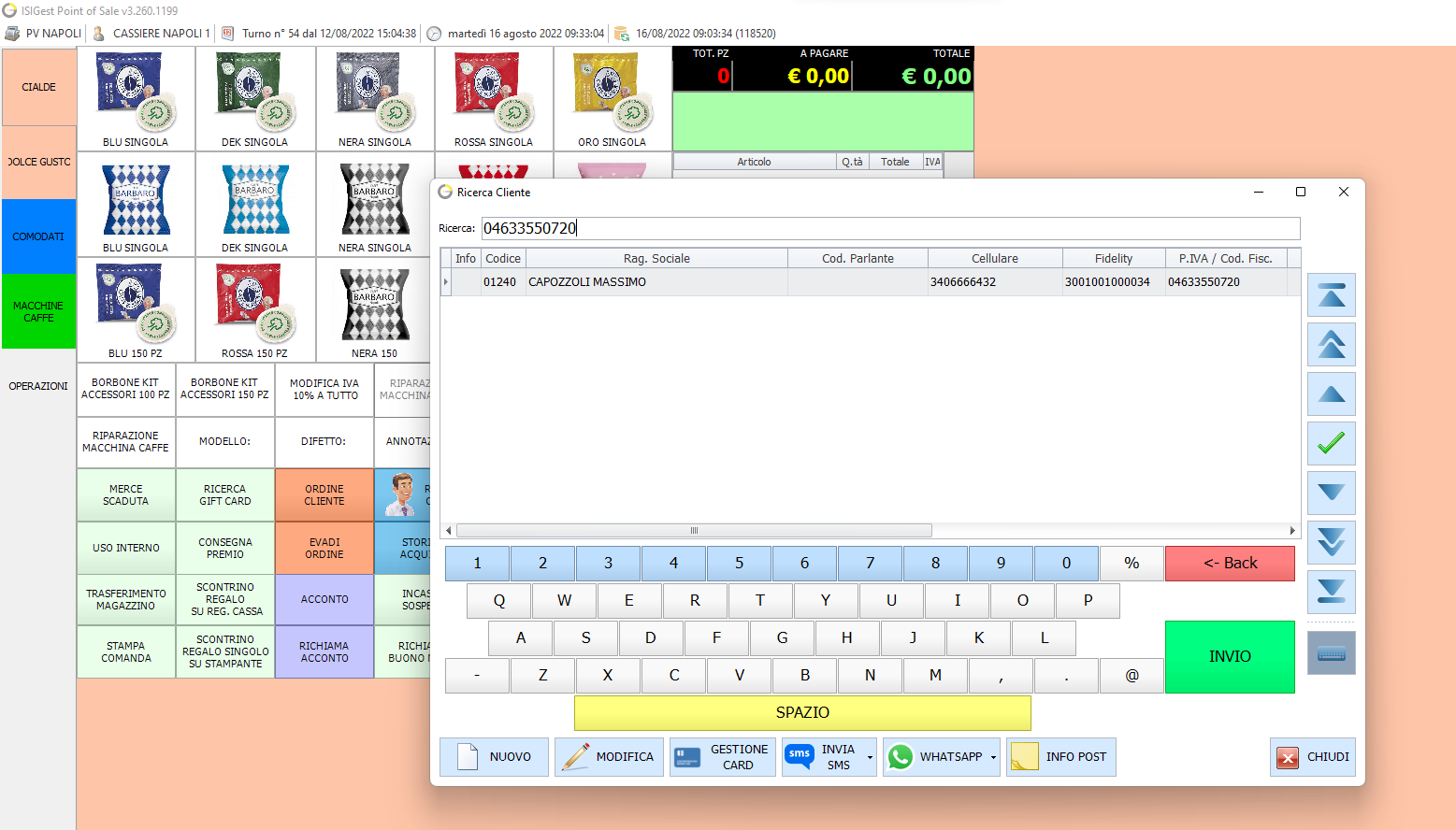Click INVIA SMS button
Viewport: 1456px width, 830px height.
point(823,757)
